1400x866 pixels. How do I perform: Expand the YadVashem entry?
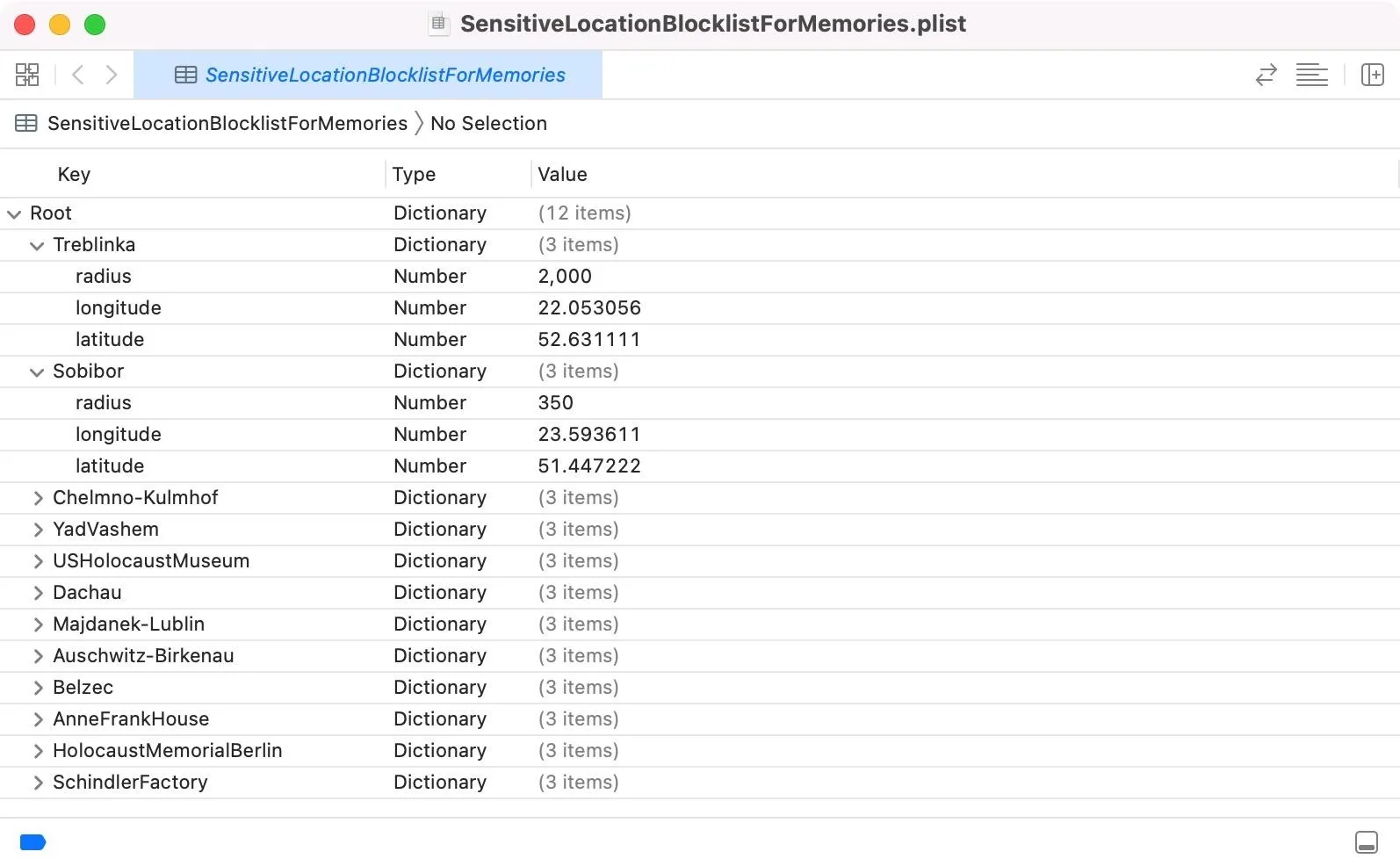click(x=38, y=530)
